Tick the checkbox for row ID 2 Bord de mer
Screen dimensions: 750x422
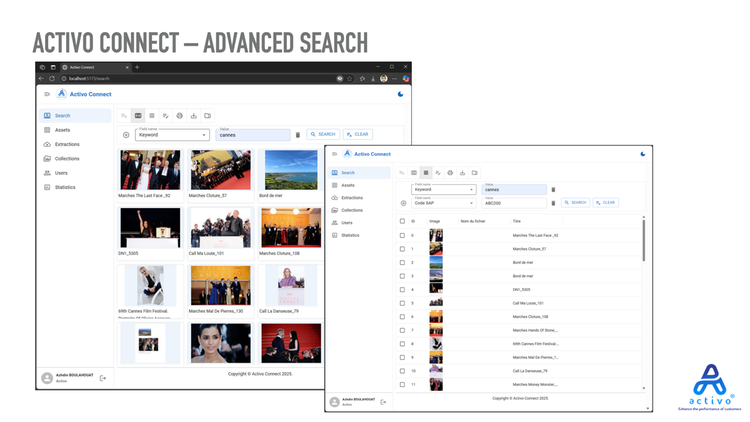(x=402, y=263)
